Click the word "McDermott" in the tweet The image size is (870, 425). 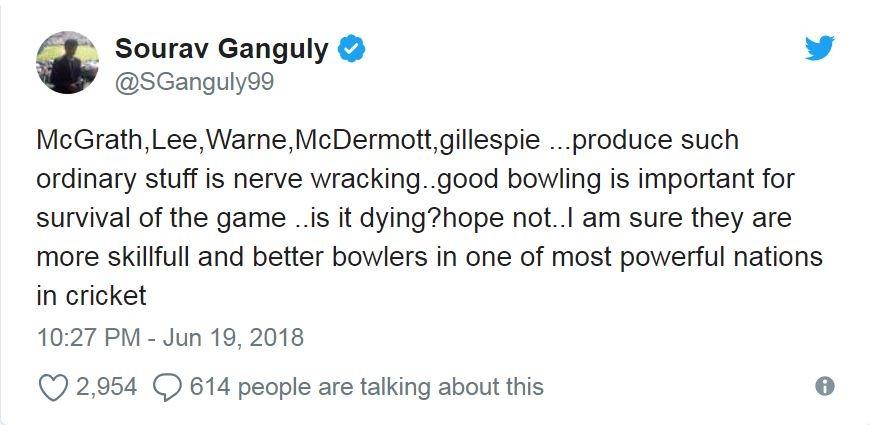tap(363, 140)
